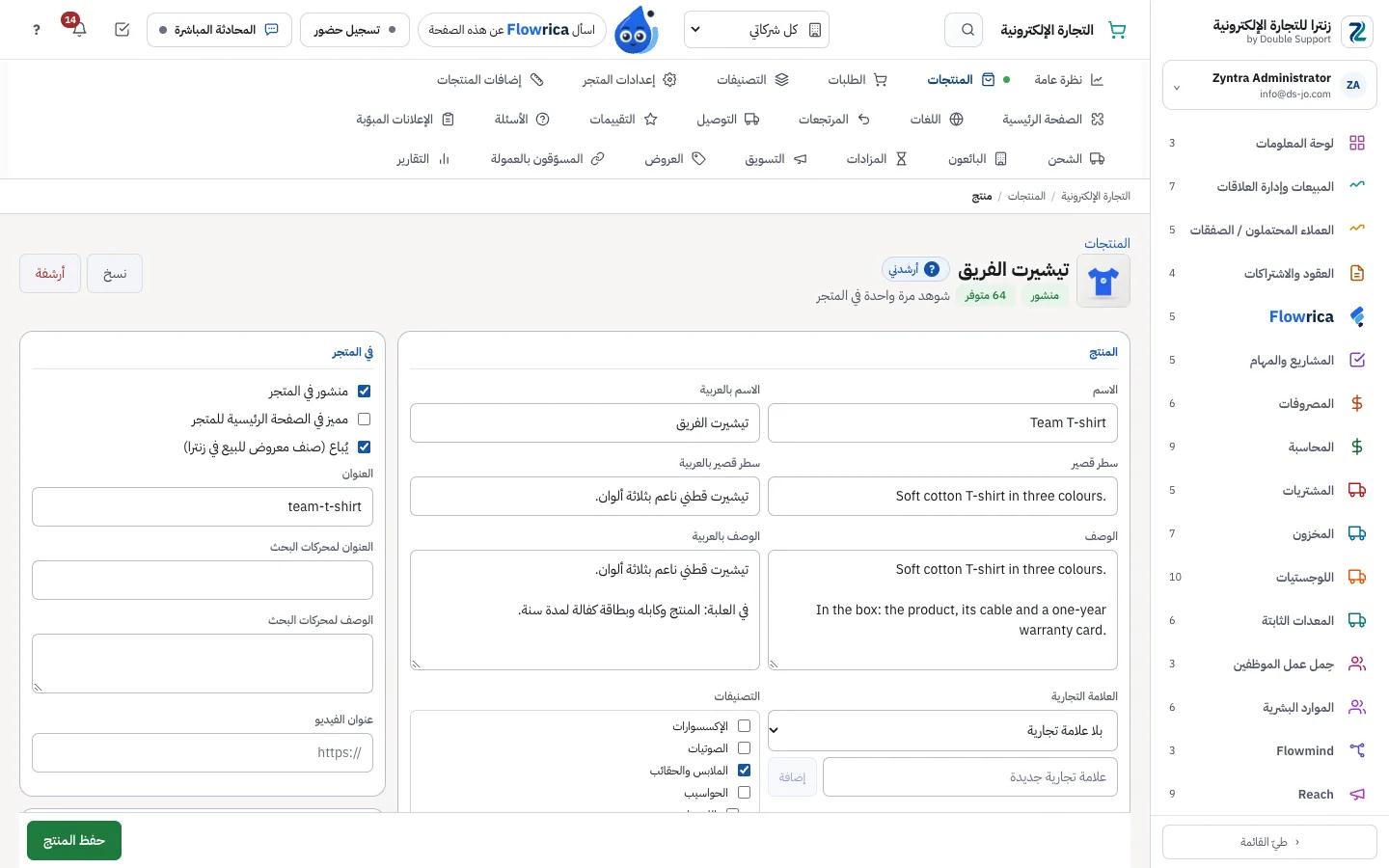
Task: Open المحاسبة accounting sidebar icon
Action: click(x=1357, y=447)
